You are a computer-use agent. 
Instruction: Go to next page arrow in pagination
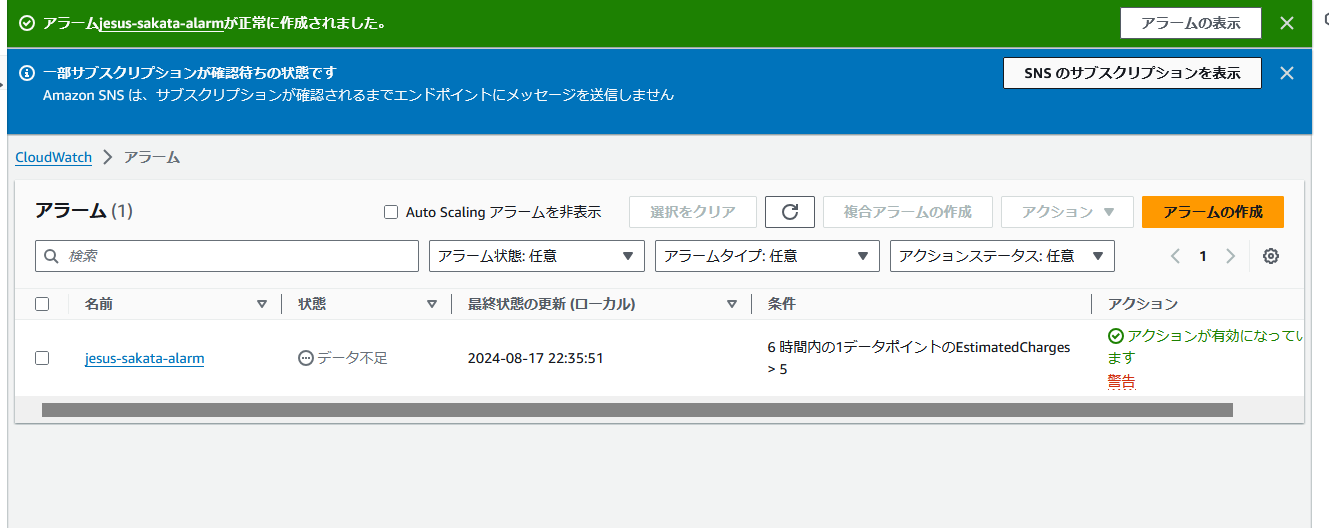[1230, 256]
